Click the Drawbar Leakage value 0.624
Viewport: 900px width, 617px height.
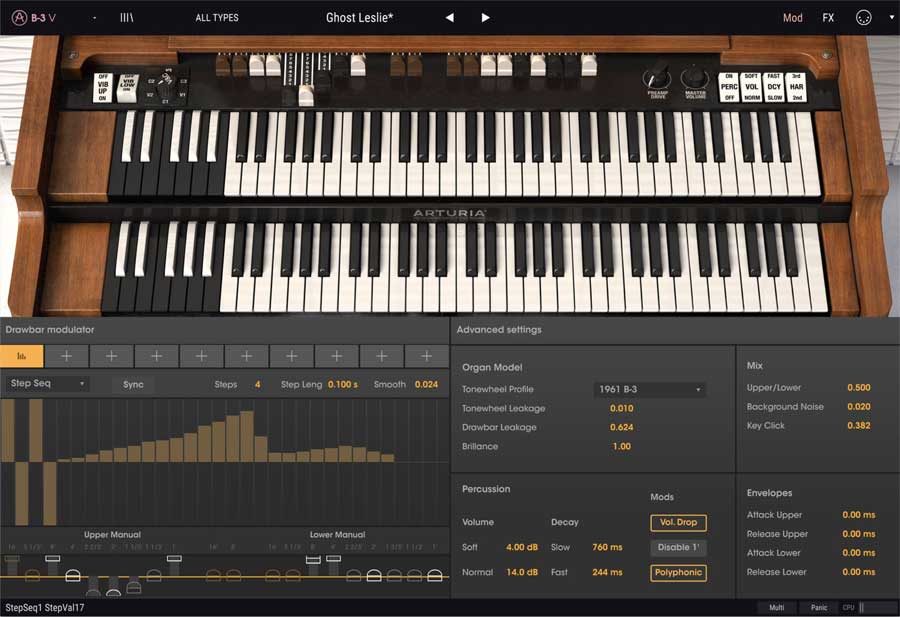coord(622,428)
